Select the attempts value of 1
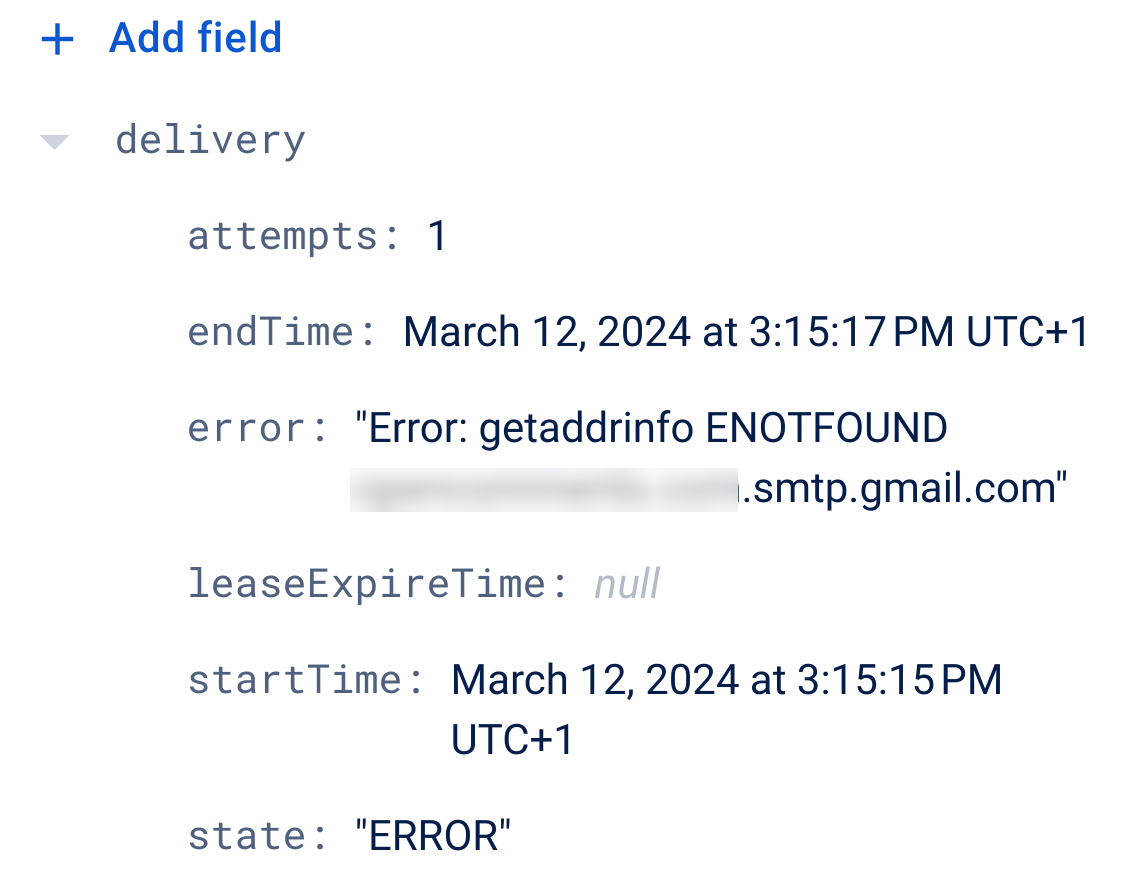 (x=437, y=235)
